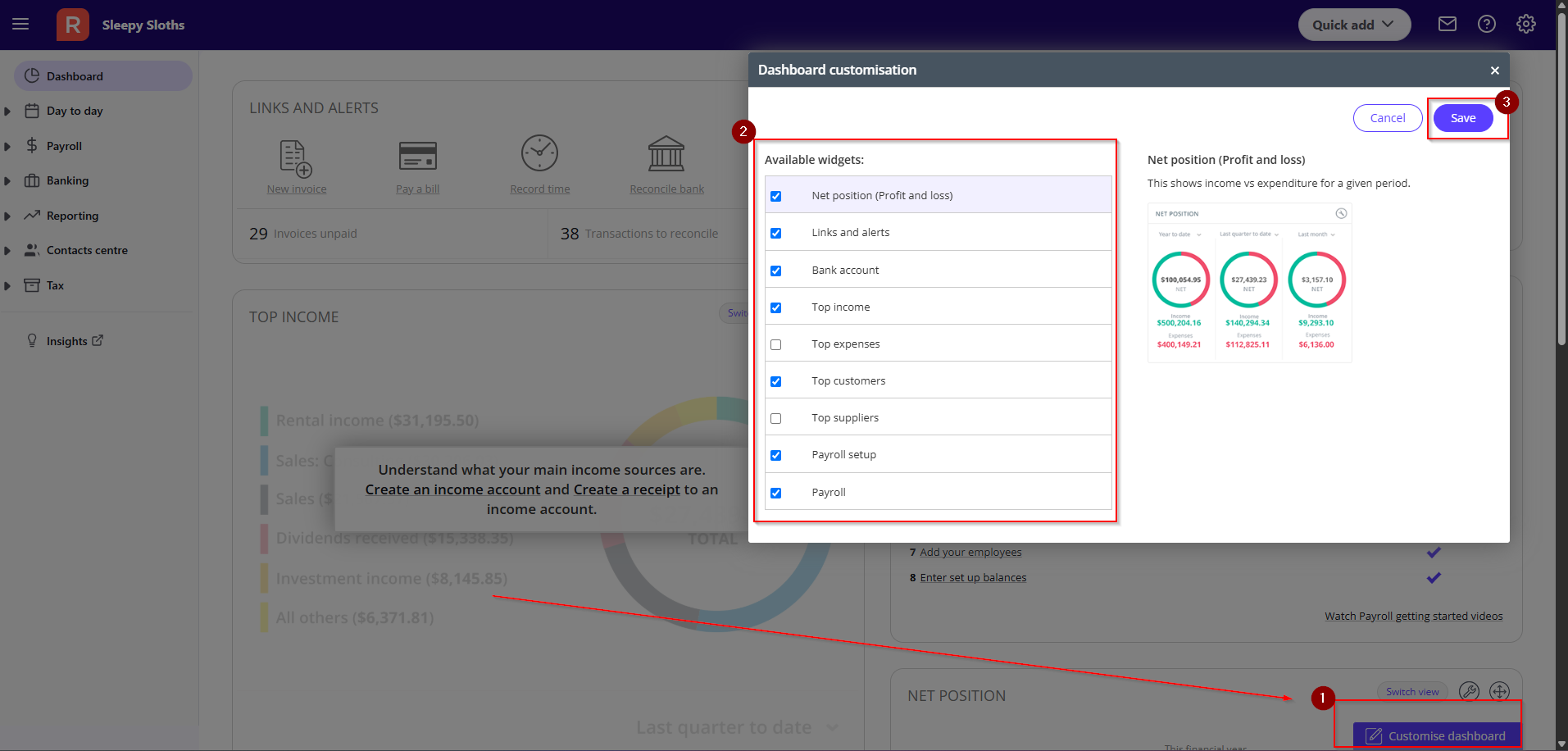
Task: Click the red R company logo
Action: (73, 25)
